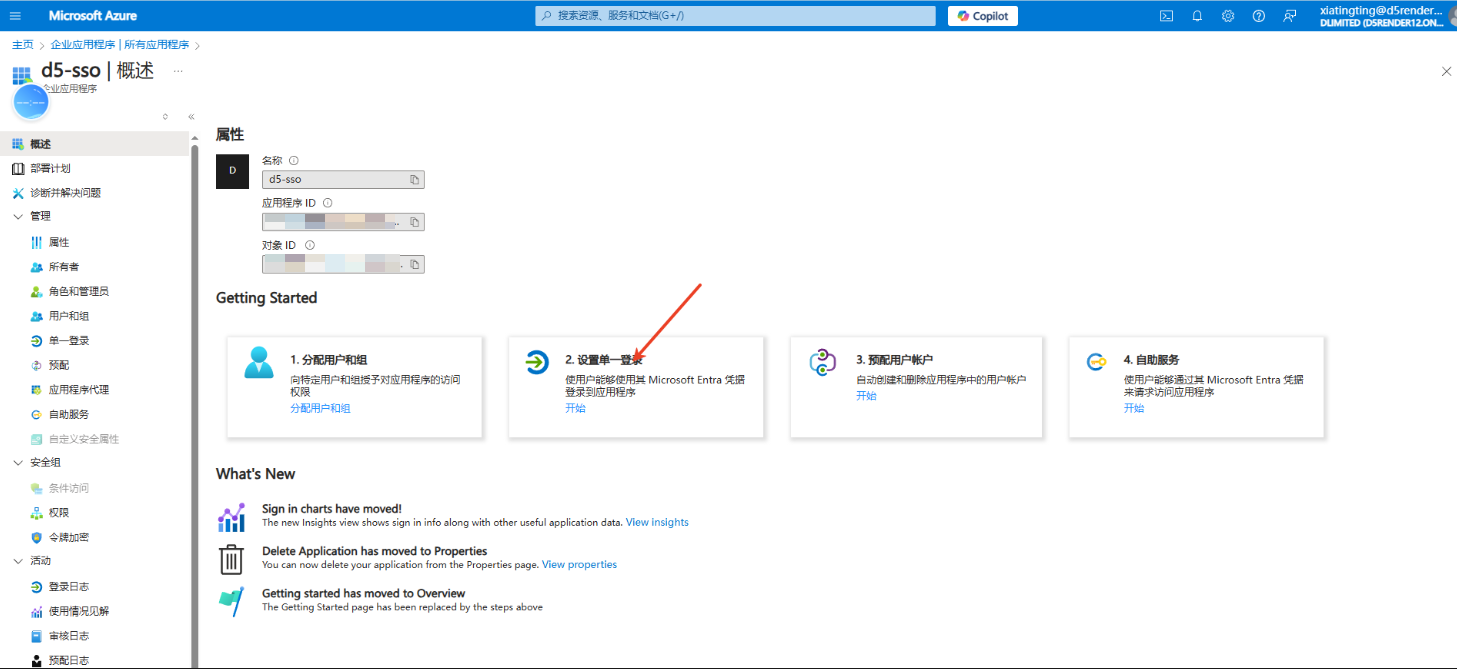Click 开始 under 自助服务 card
1457x669 pixels.
(1133, 408)
